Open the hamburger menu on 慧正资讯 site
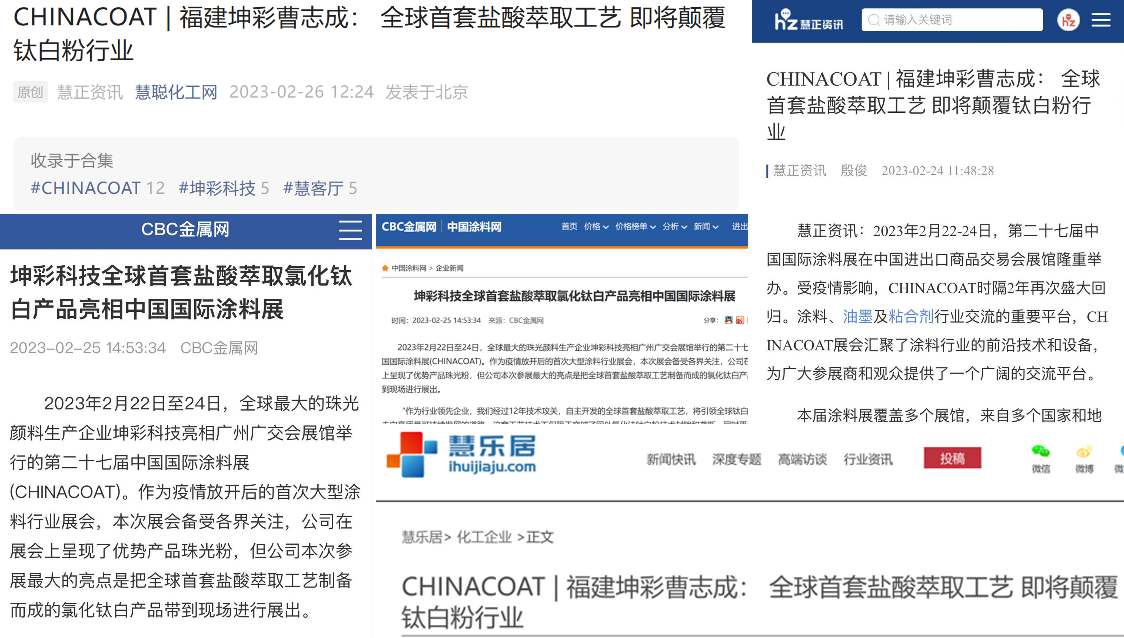This screenshot has width=1124, height=638. click(1101, 19)
